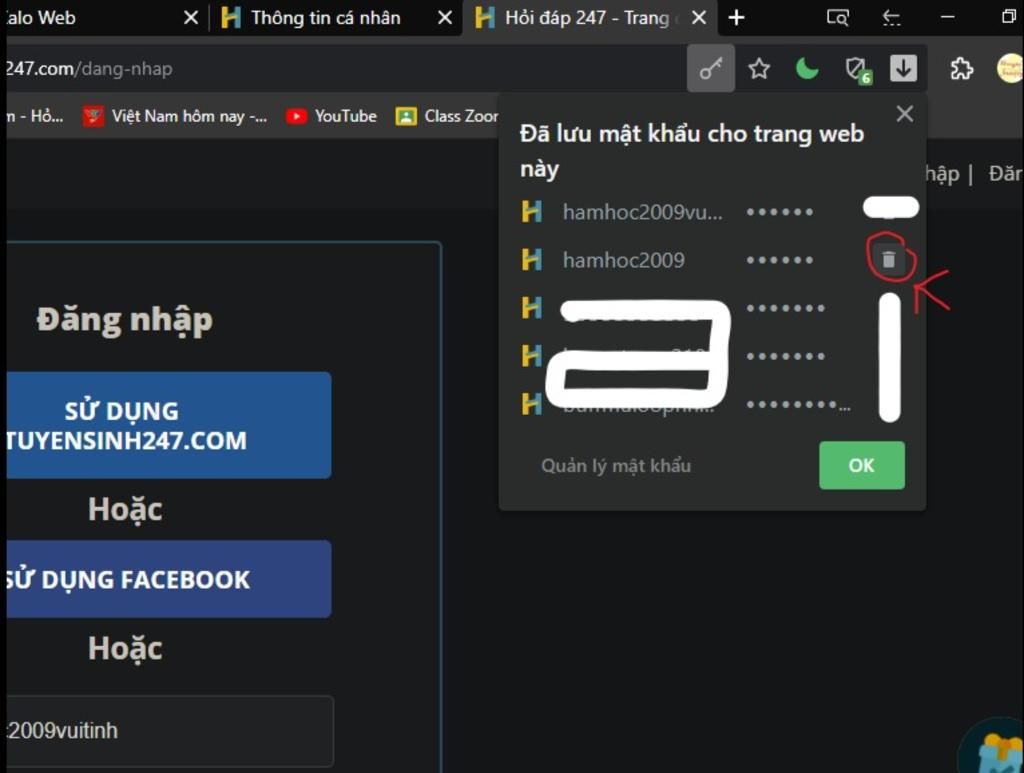This screenshot has height=773, width=1024.
Task: Select the hamhoc2009 saved username
Action: pyautogui.click(x=624, y=260)
